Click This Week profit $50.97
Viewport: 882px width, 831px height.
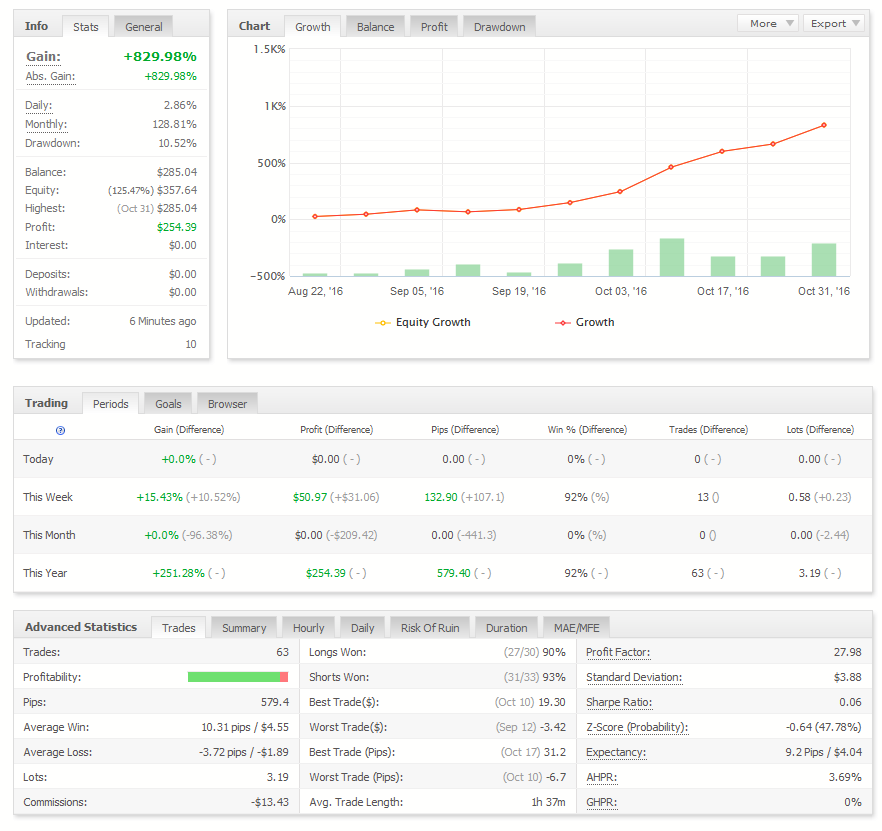(309, 497)
